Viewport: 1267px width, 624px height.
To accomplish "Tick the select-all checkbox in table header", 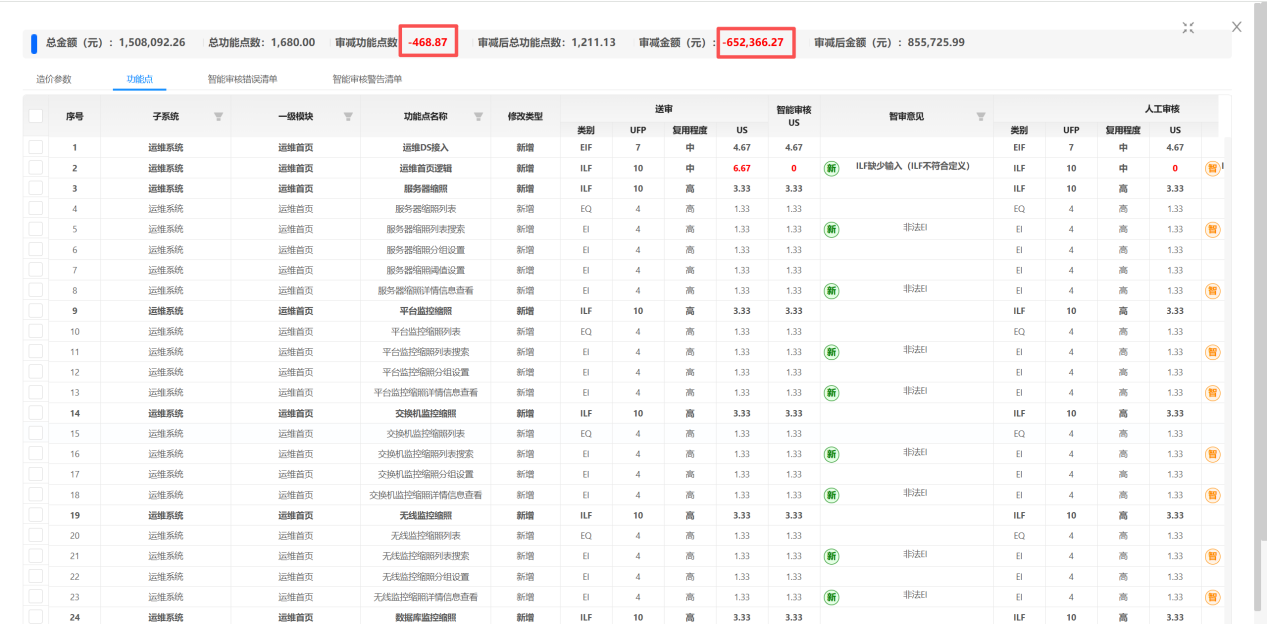I will (x=36, y=116).
